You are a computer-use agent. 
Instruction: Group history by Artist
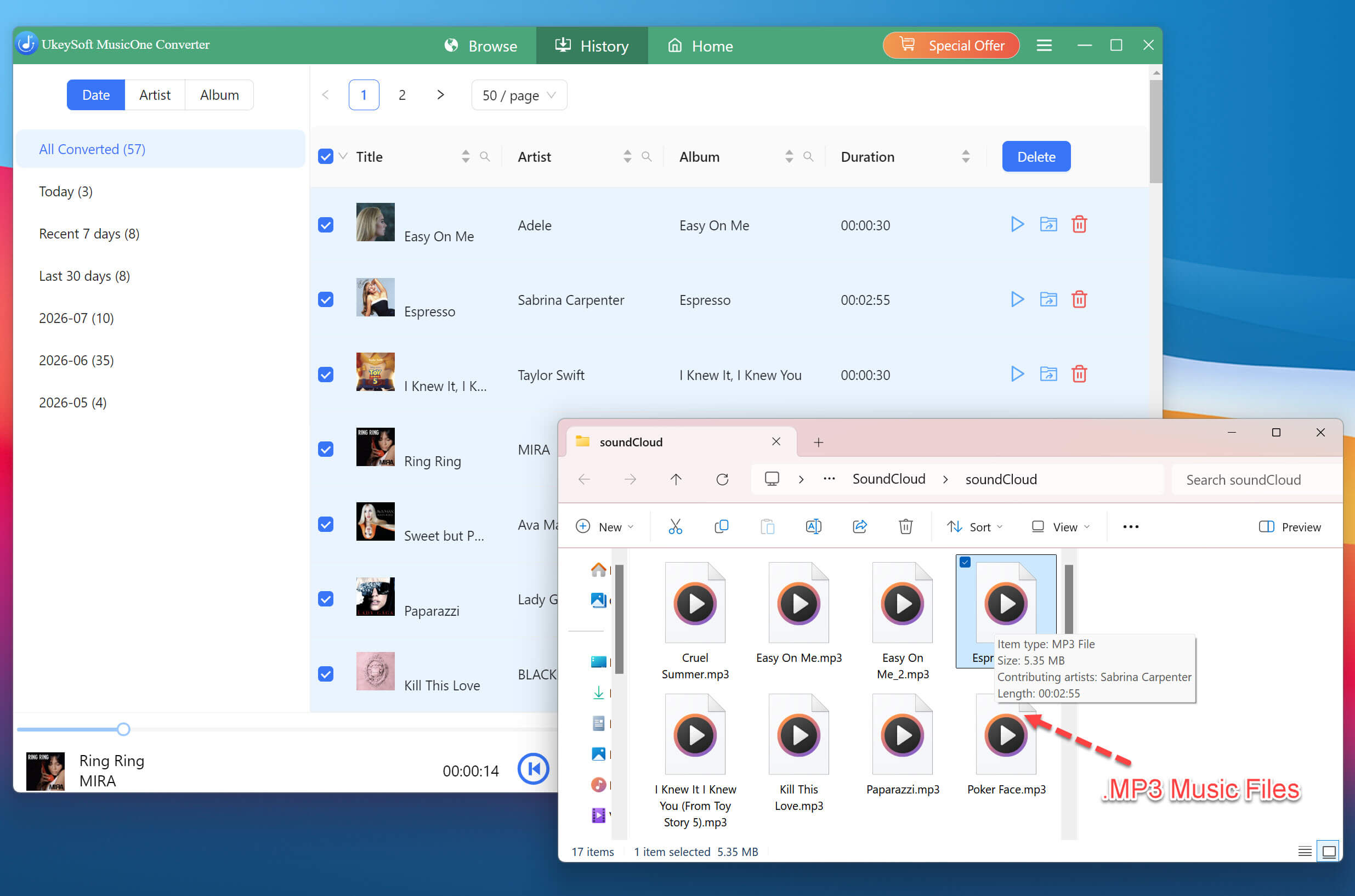tap(155, 95)
